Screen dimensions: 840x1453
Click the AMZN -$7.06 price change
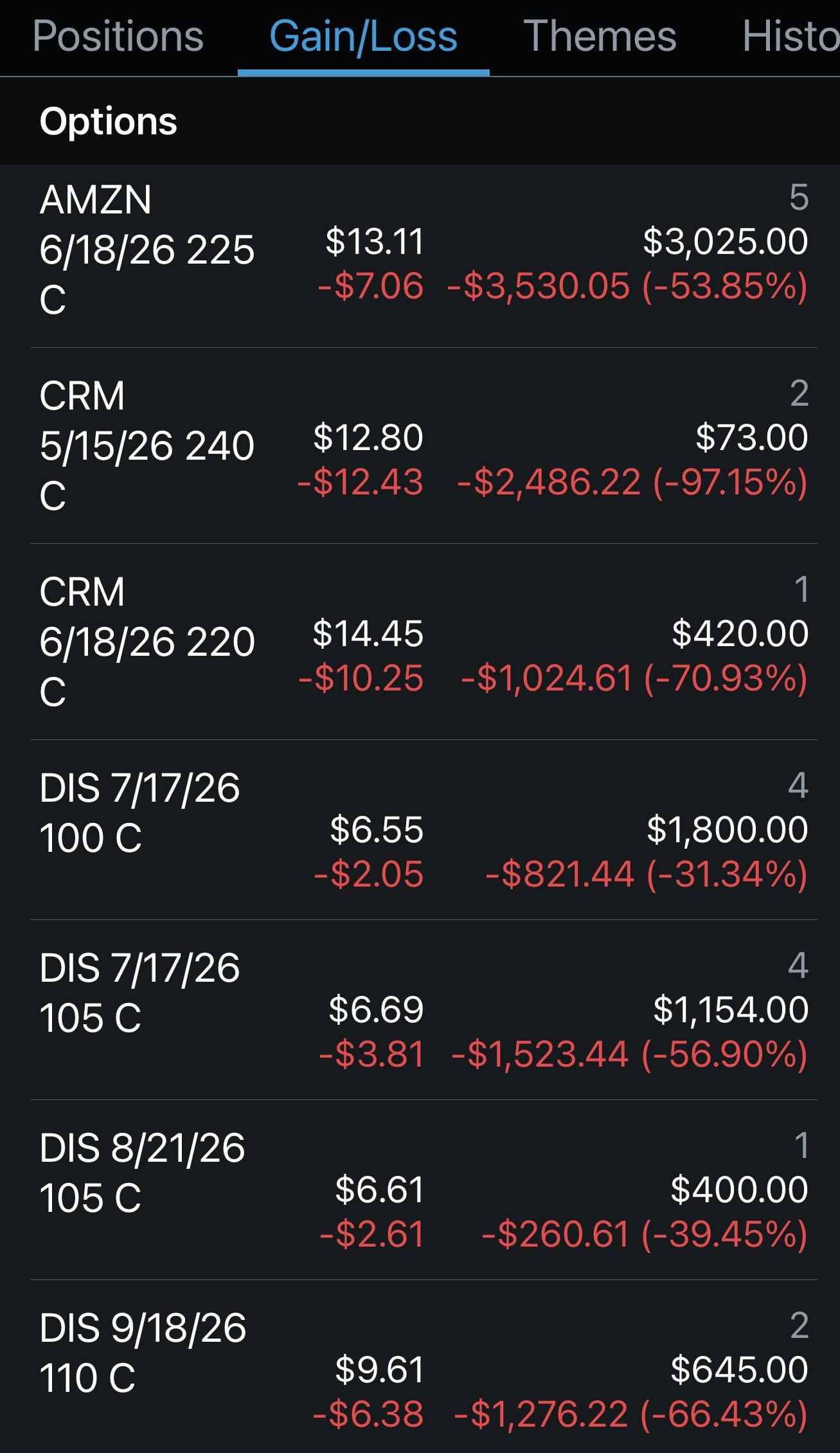coord(371,286)
